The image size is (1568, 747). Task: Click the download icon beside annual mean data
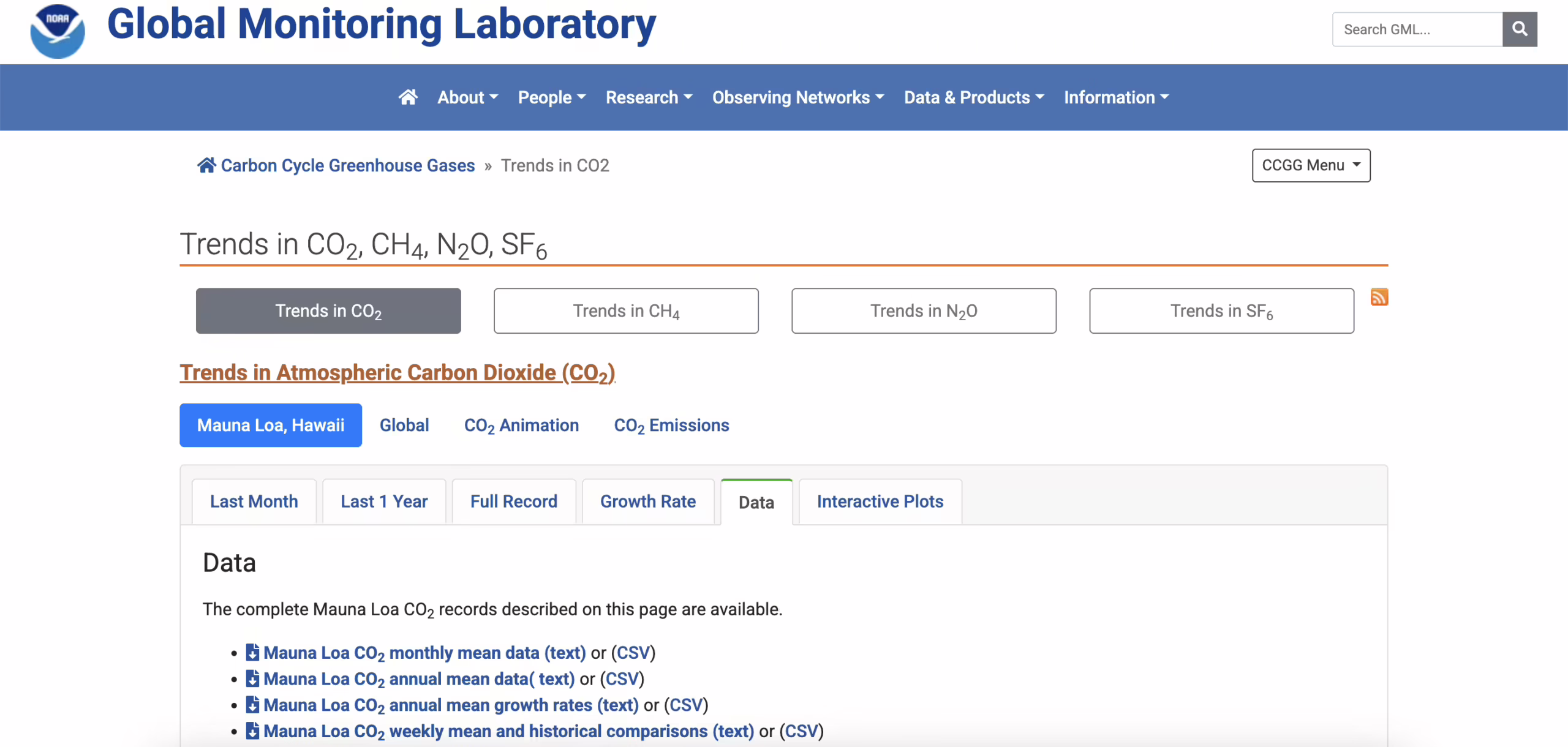252,678
